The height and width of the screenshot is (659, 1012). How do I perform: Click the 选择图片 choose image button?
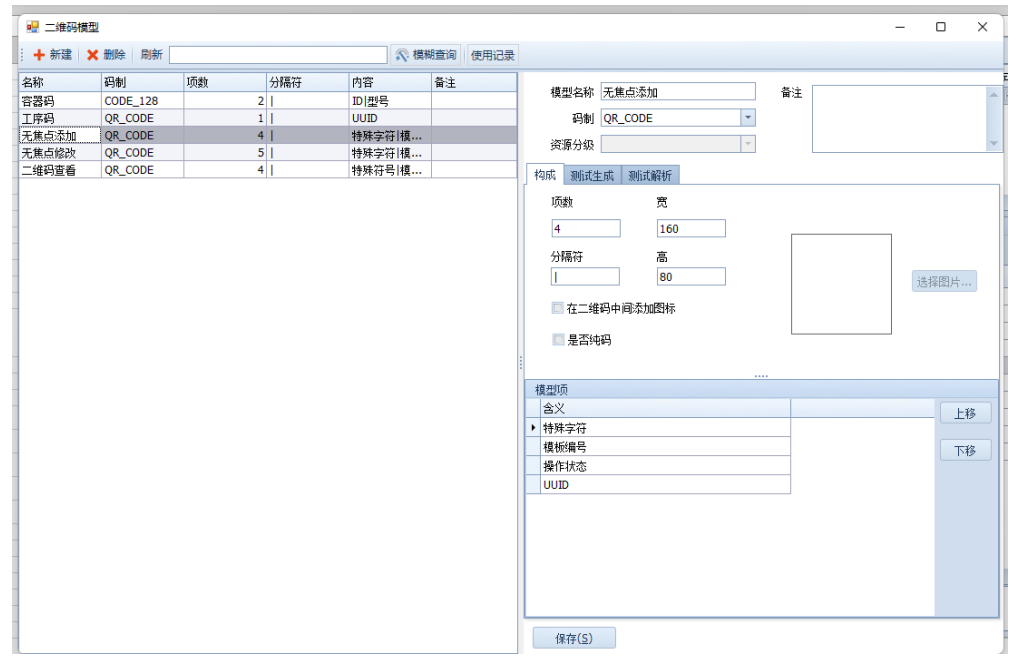click(943, 282)
